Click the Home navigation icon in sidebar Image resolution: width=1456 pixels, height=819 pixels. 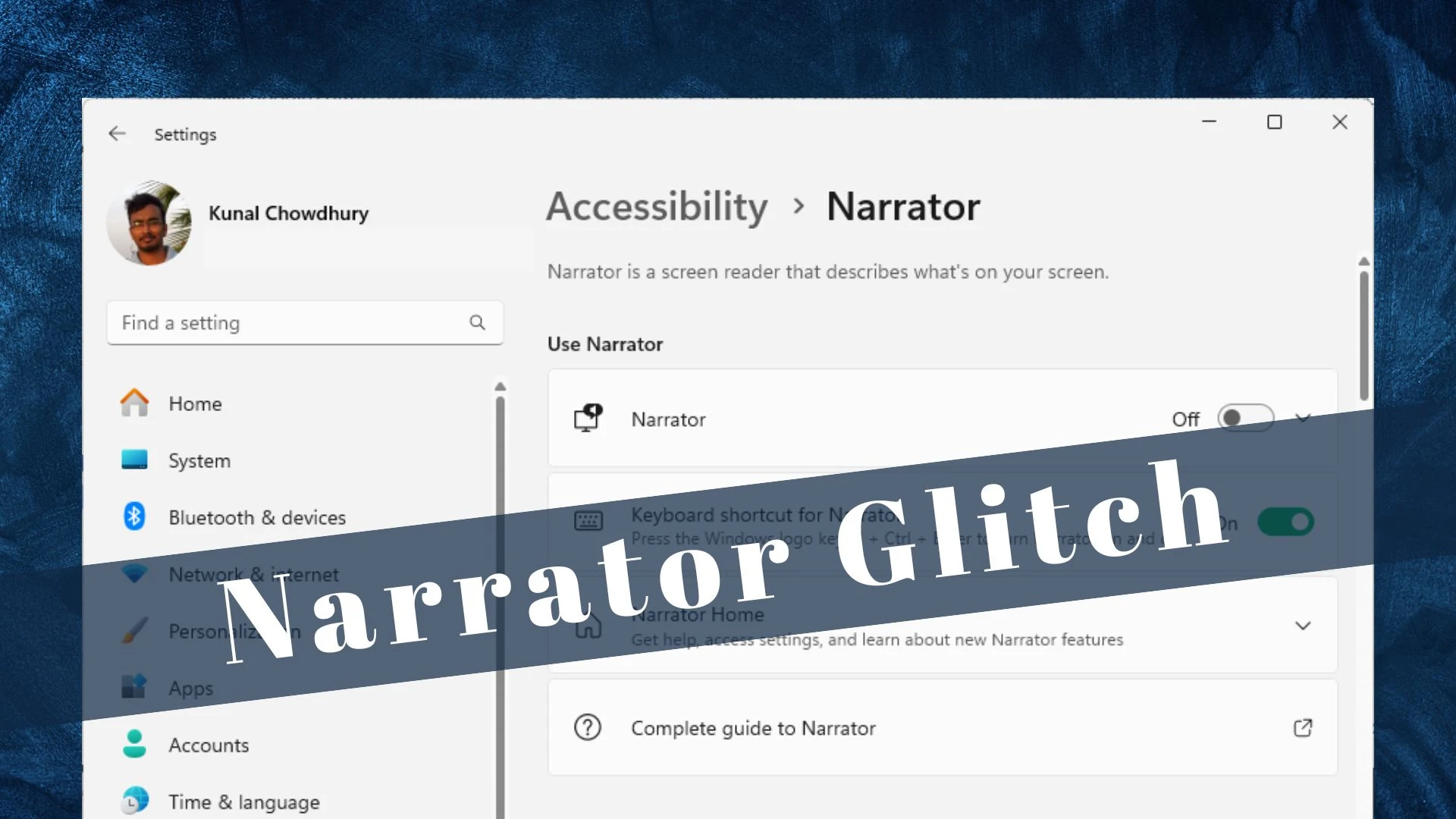coord(134,403)
